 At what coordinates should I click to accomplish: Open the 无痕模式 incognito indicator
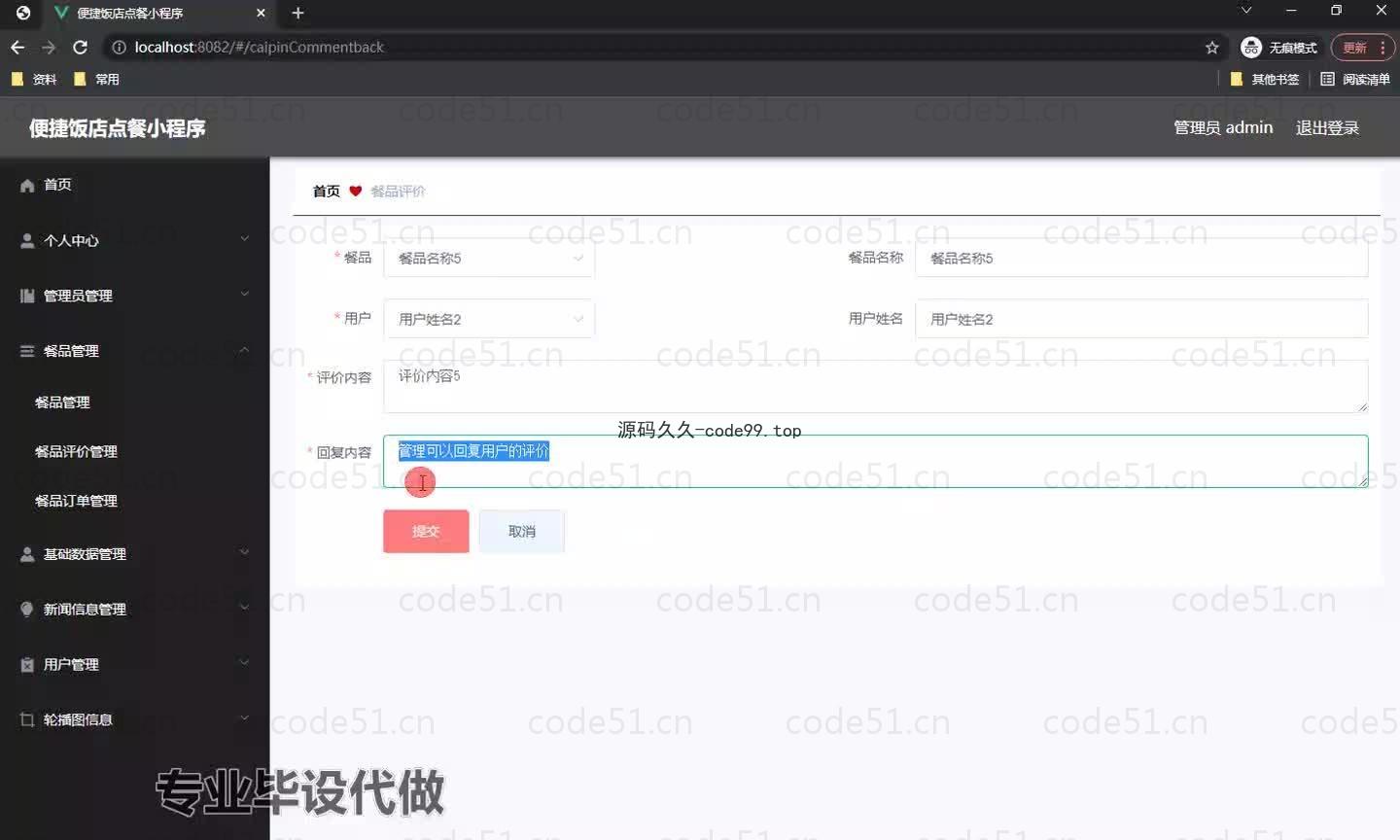pos(1278,47)
